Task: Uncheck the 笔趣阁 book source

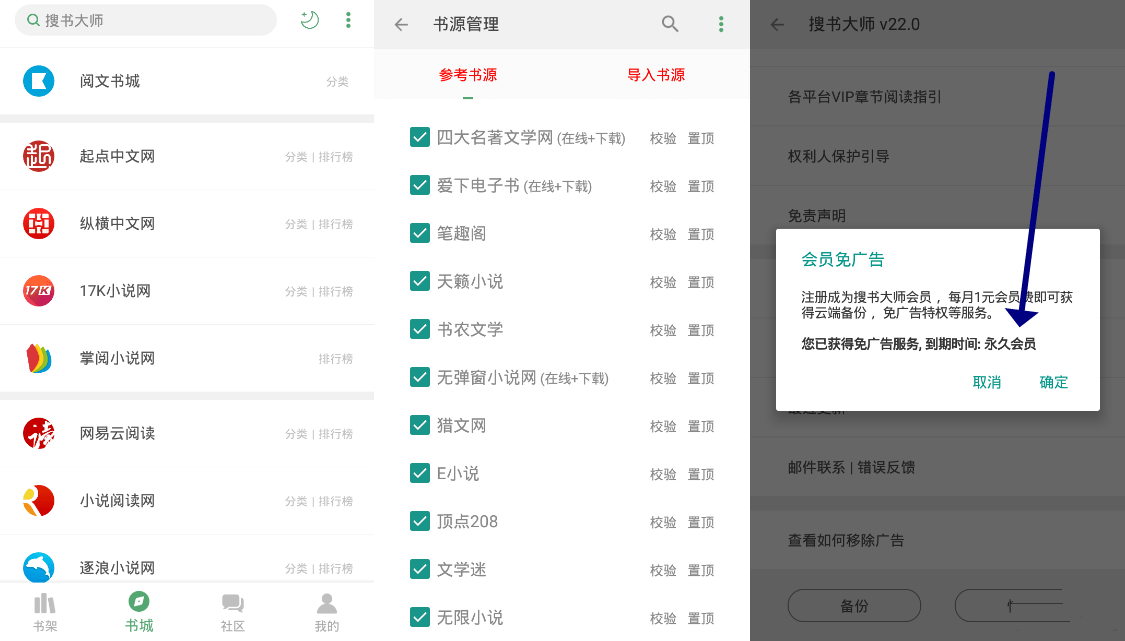Action: coord(420,234)
